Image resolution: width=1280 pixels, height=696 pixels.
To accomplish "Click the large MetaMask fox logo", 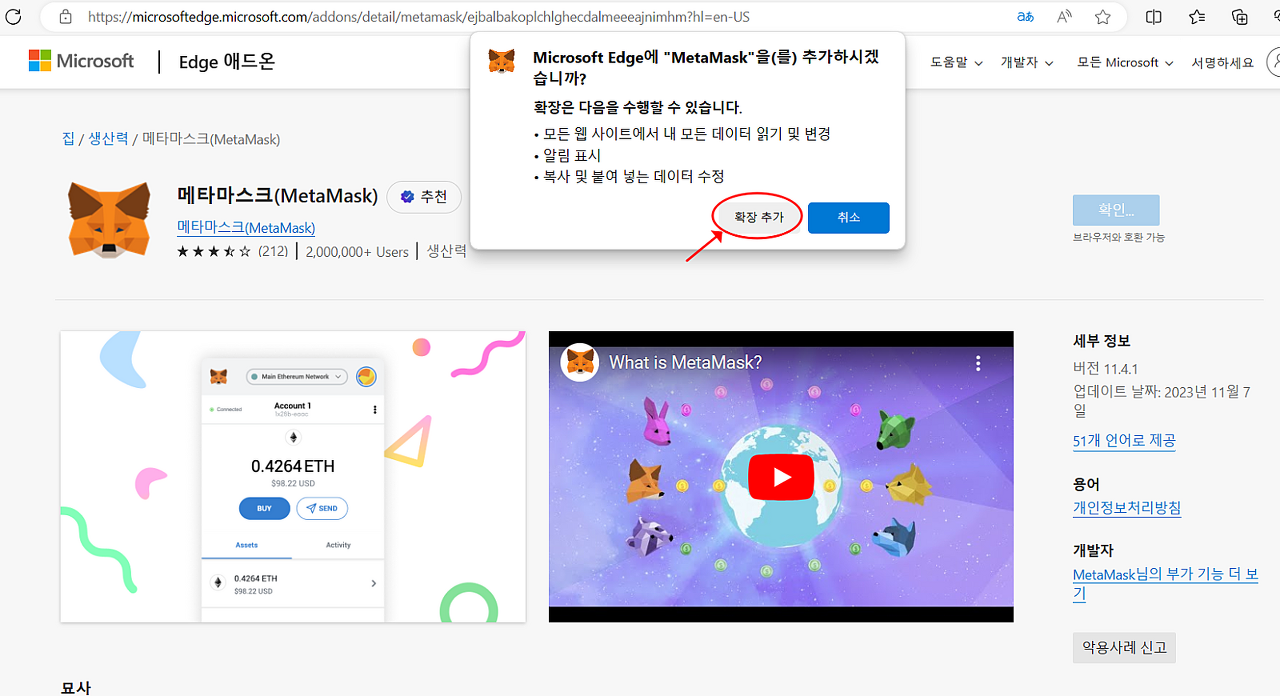I will (x=109, y=218).
